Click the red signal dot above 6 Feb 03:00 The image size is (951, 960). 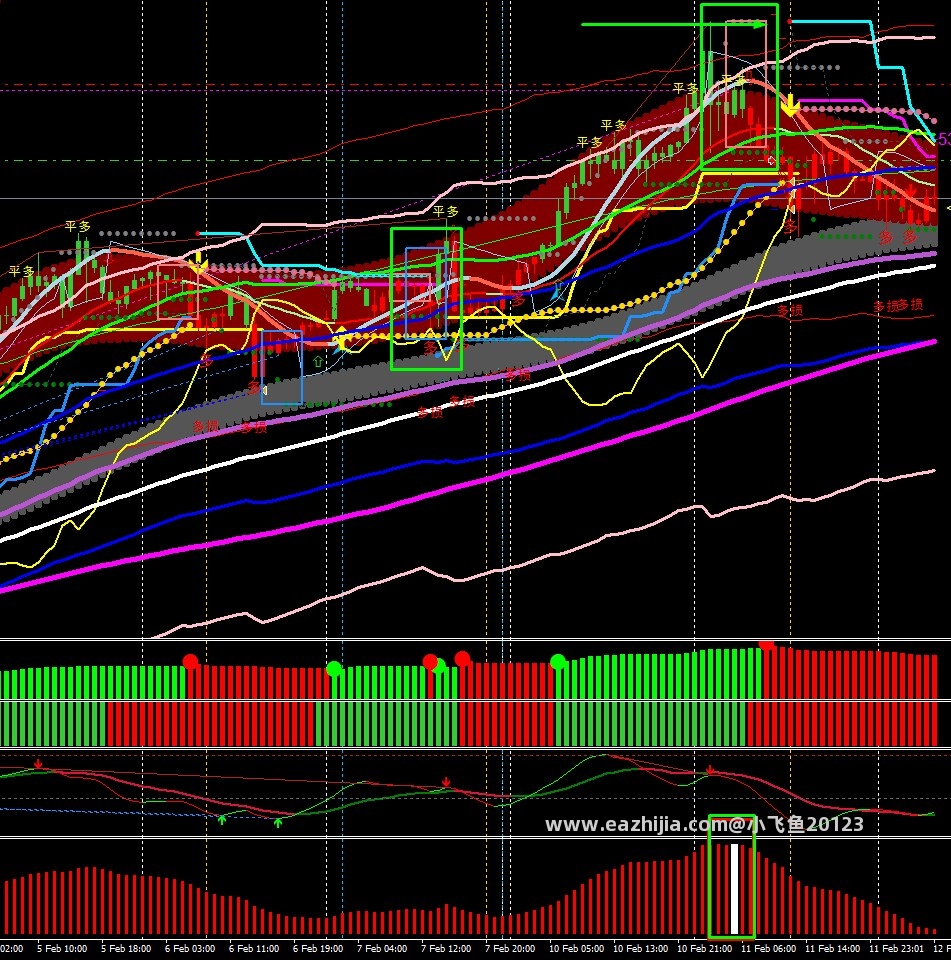190,661
